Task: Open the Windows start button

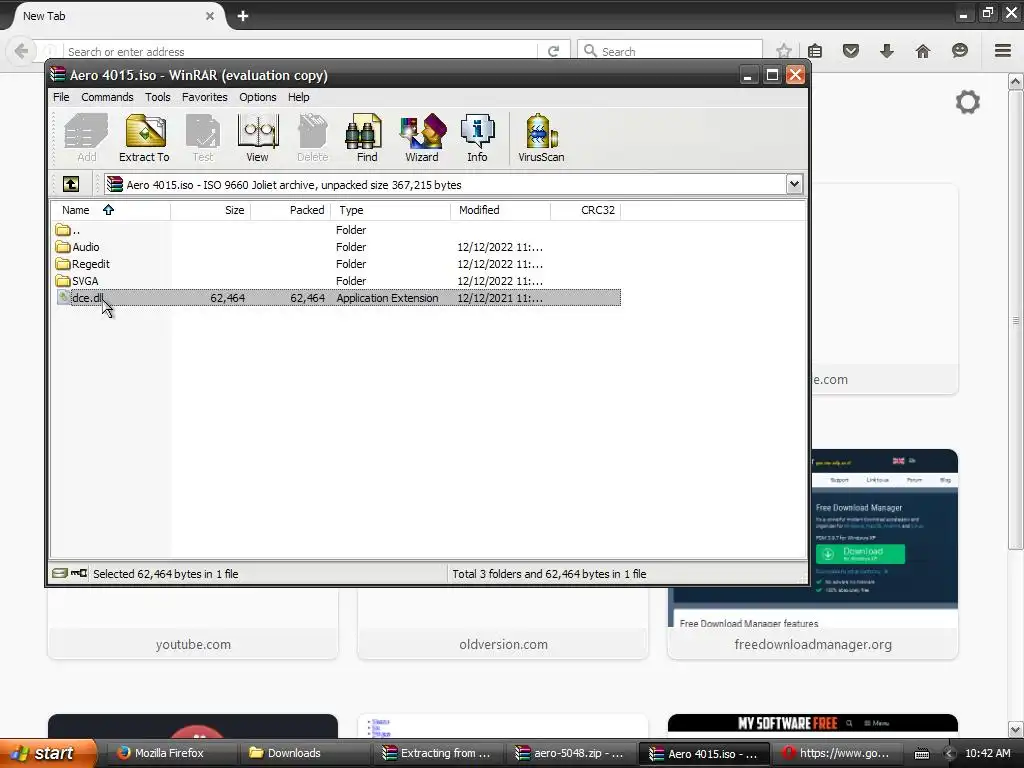Action: (48, 753)
